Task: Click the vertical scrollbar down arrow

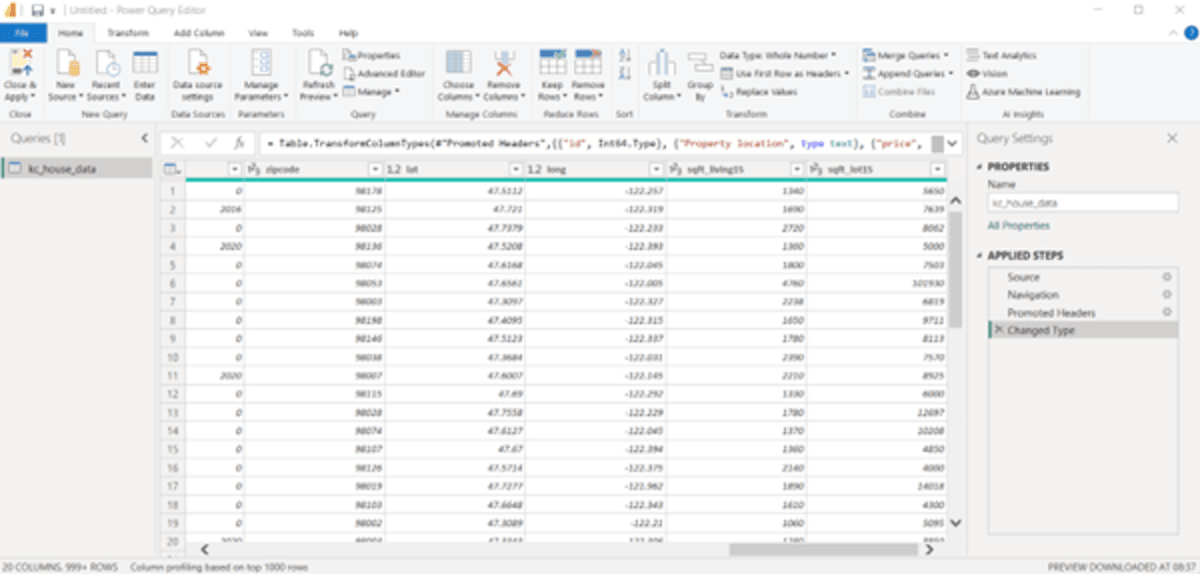Action: (954, 523)
